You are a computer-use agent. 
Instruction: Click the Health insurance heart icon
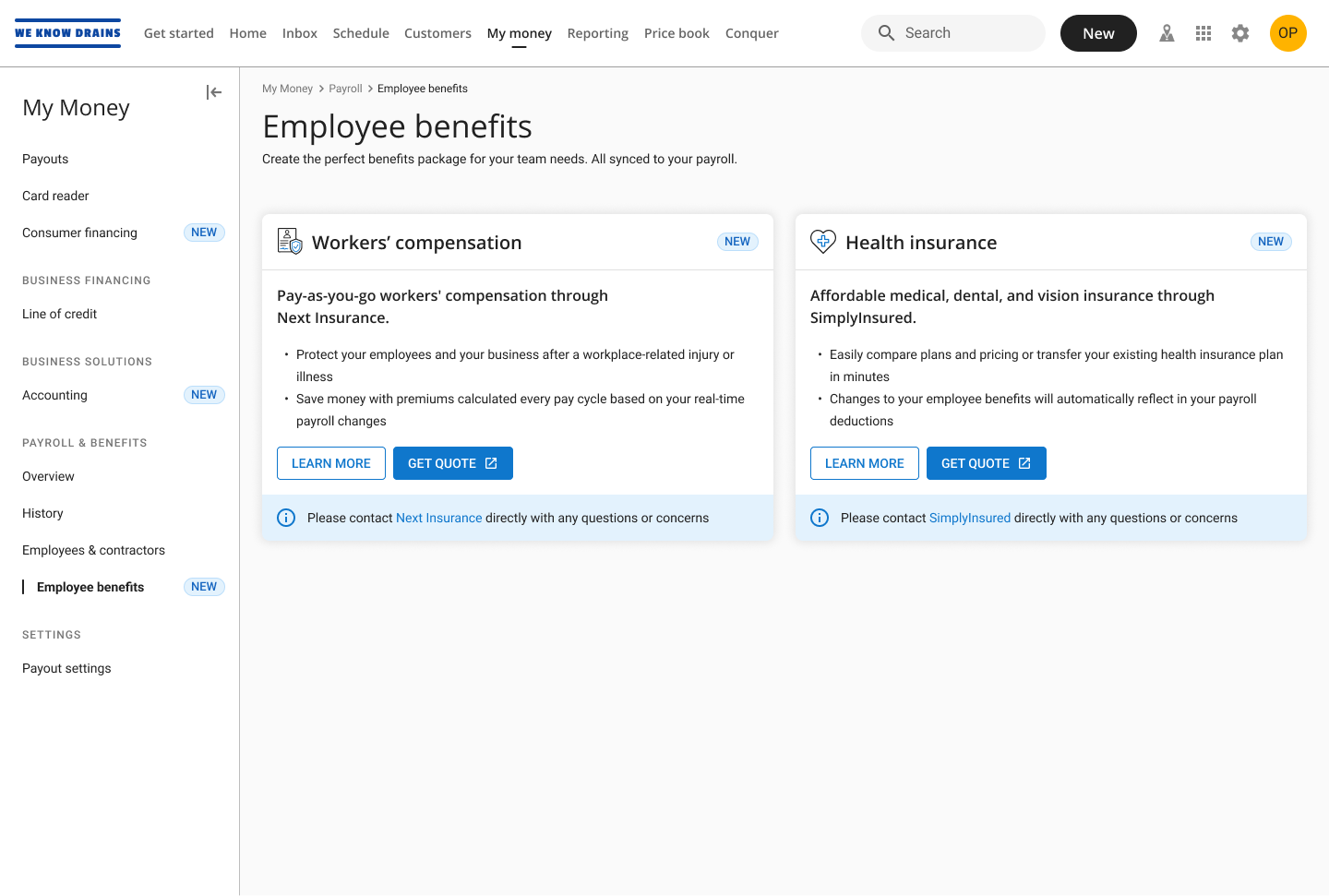822,242
